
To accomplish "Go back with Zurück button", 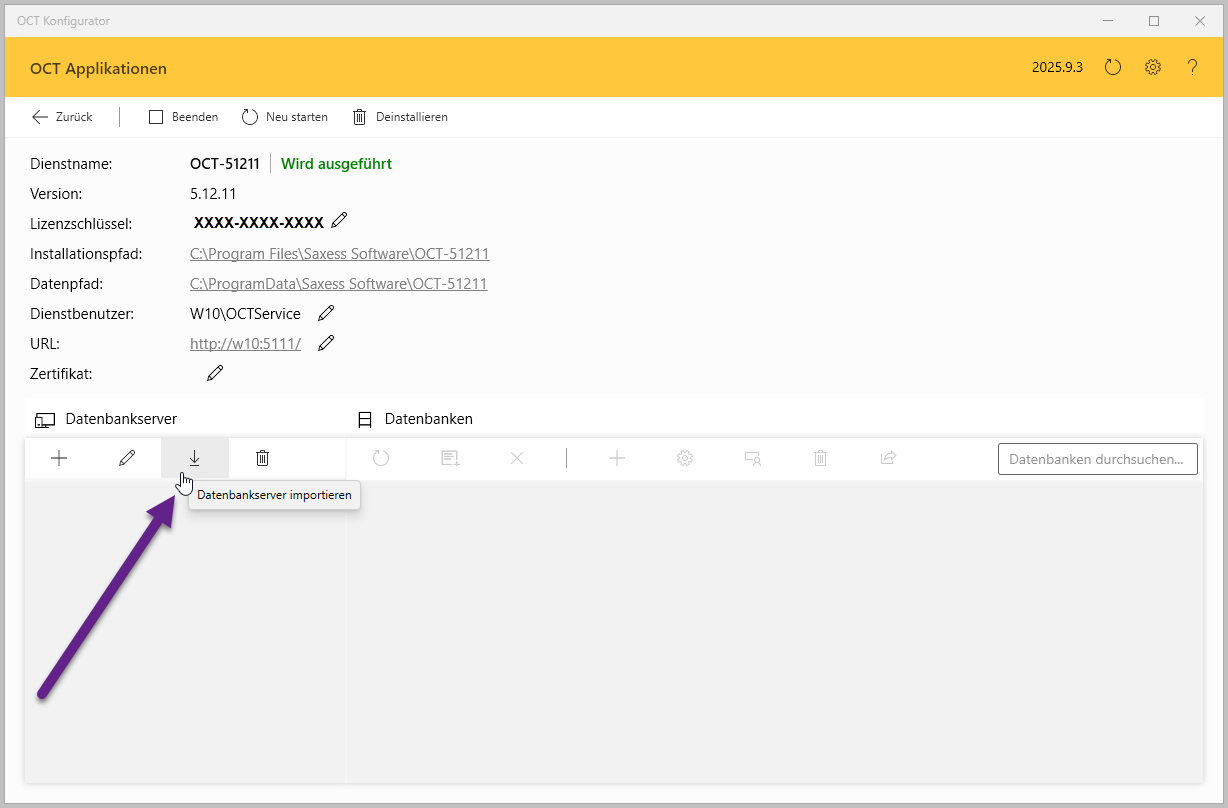I will tap(62, 117).
